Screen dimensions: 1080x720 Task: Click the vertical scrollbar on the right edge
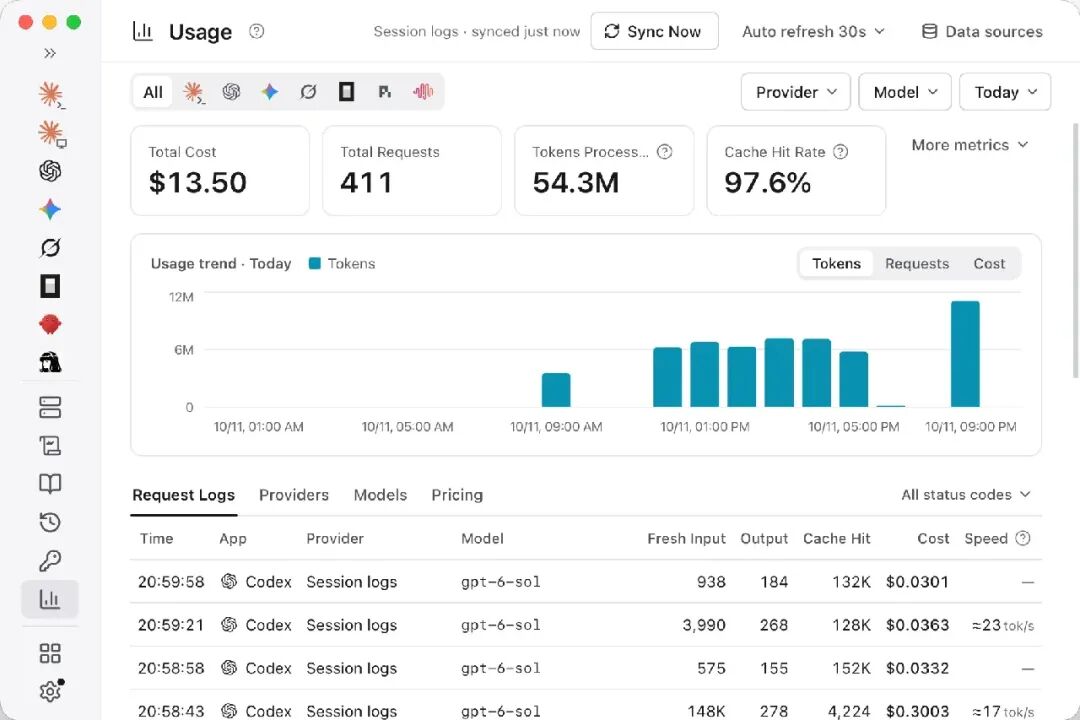(x=1076, y=250)
